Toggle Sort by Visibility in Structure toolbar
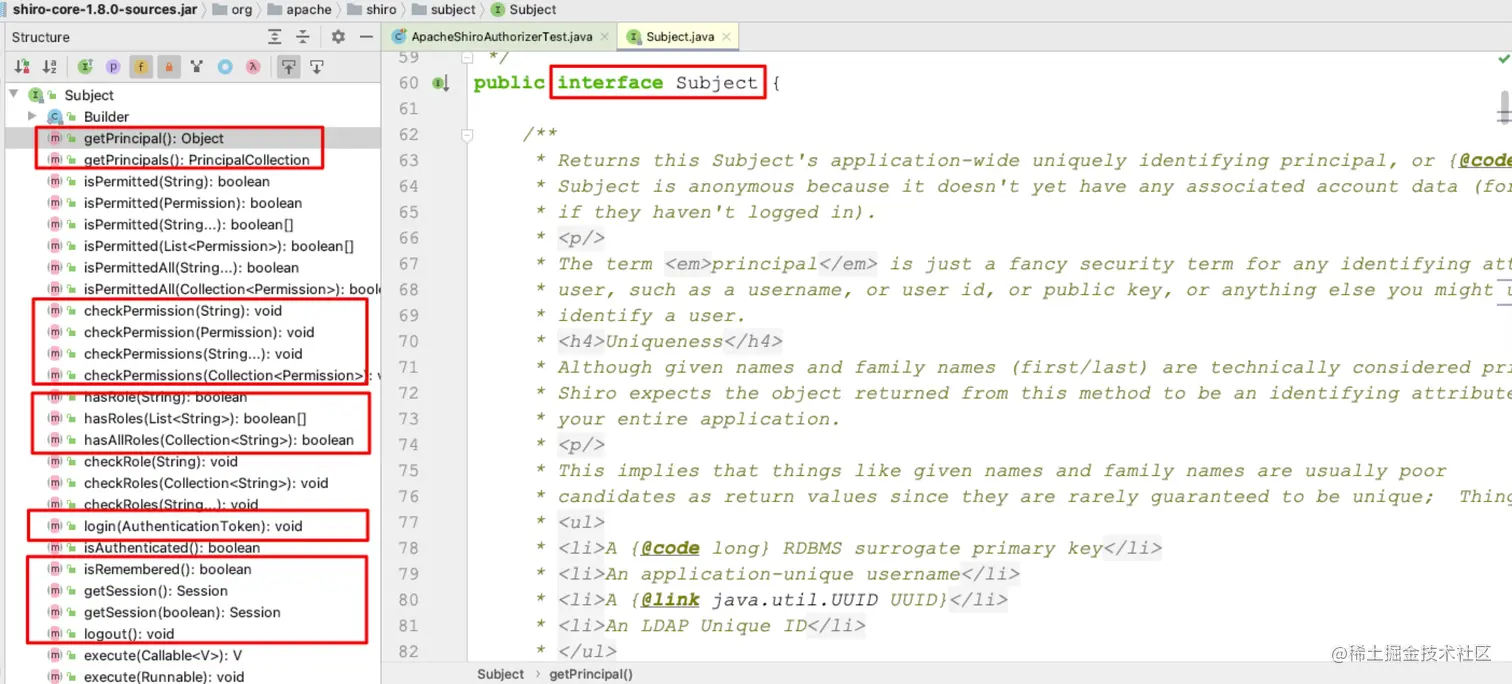The image size is (1512, 684). [22, 67]
